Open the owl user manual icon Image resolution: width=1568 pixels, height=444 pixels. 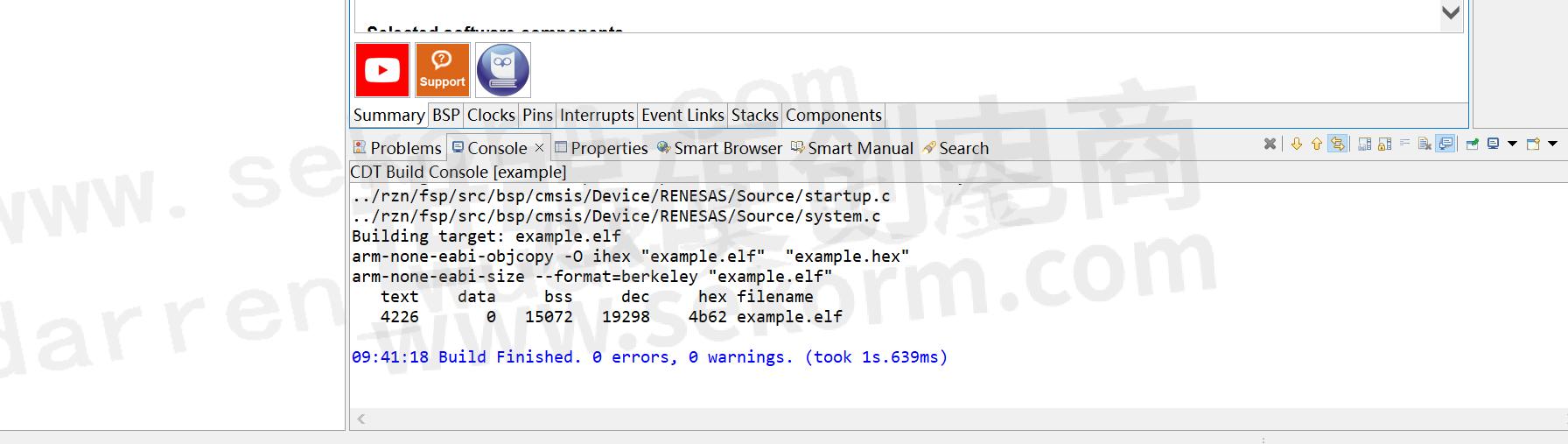502,70
